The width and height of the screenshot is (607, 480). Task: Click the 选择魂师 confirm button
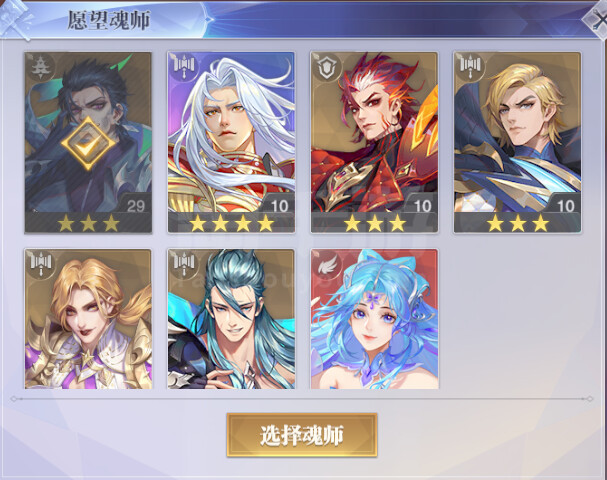302,435
